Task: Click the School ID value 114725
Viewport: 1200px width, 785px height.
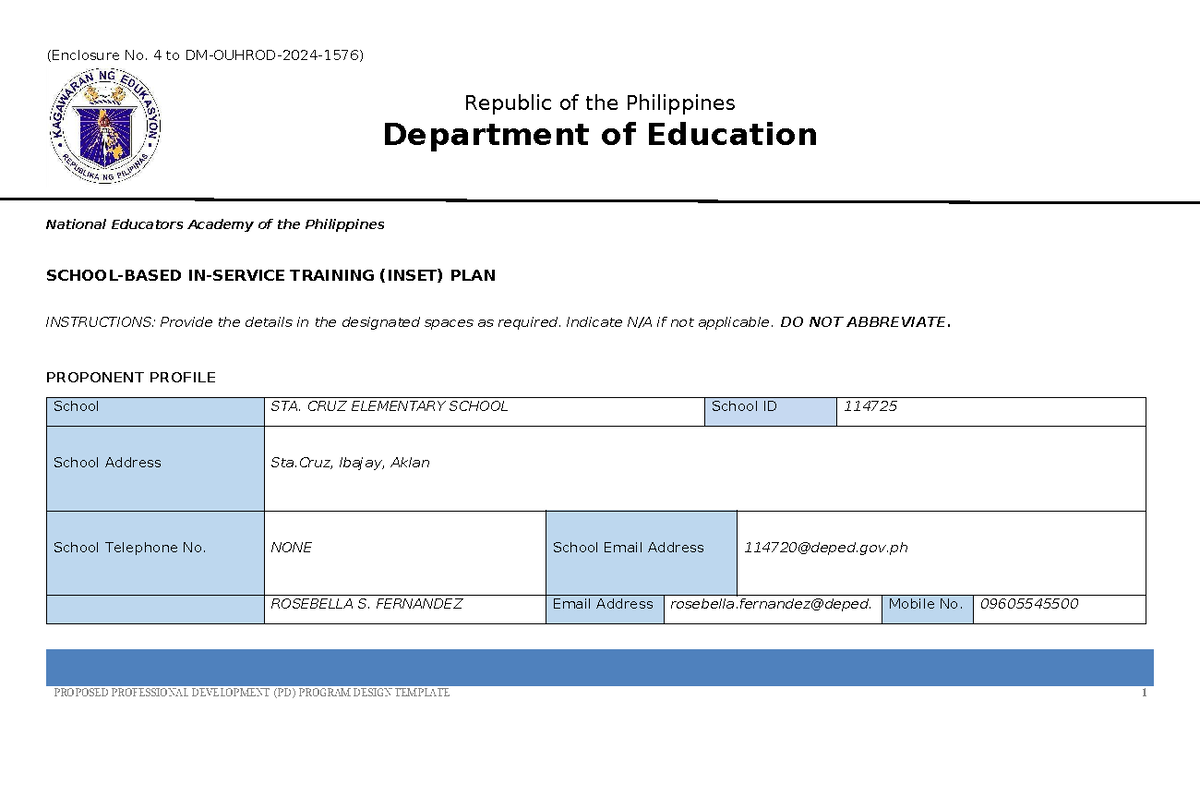Action: coord(869,407)
